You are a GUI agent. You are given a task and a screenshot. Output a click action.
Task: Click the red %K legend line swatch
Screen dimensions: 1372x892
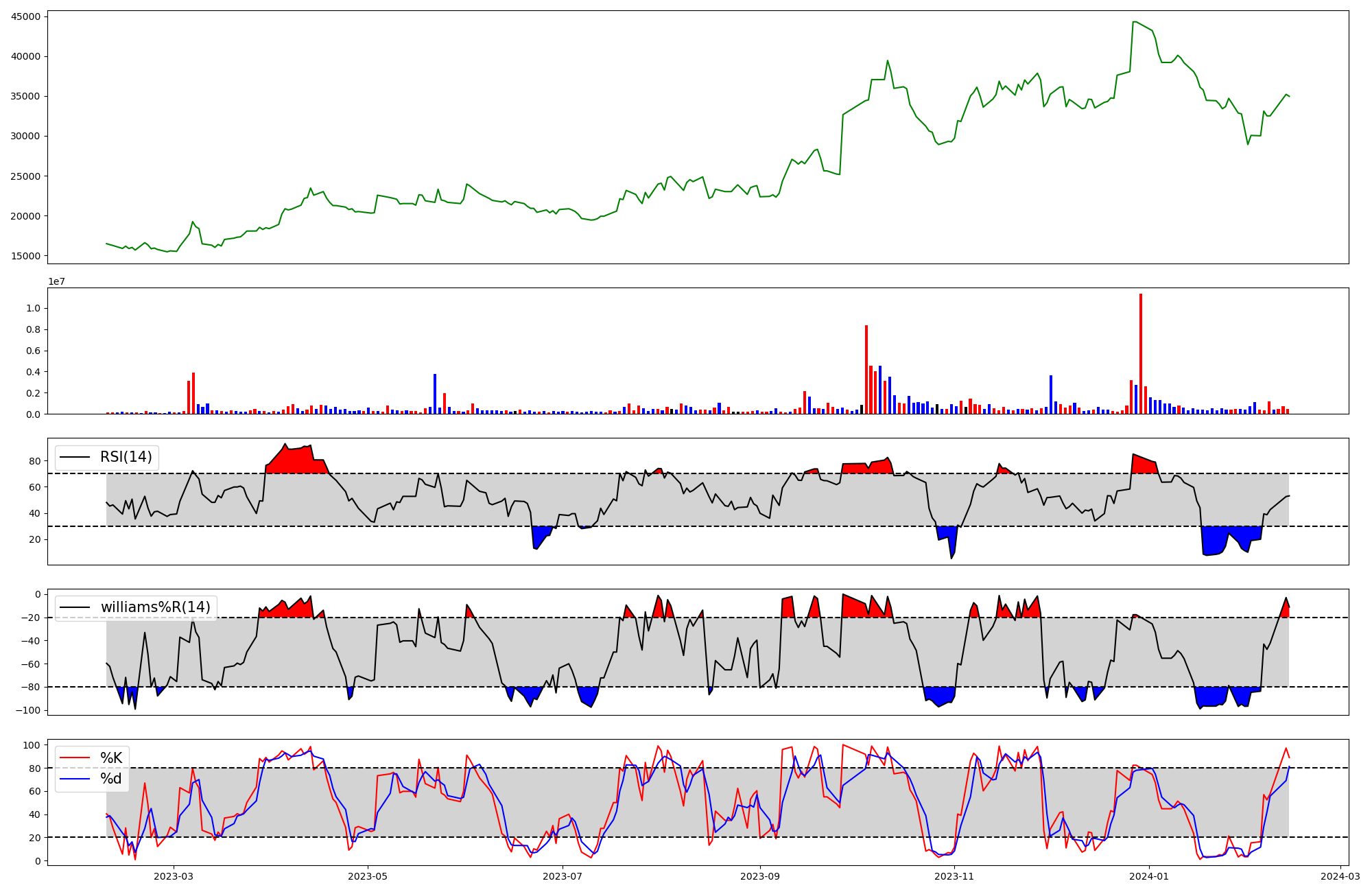coord(75,758)
